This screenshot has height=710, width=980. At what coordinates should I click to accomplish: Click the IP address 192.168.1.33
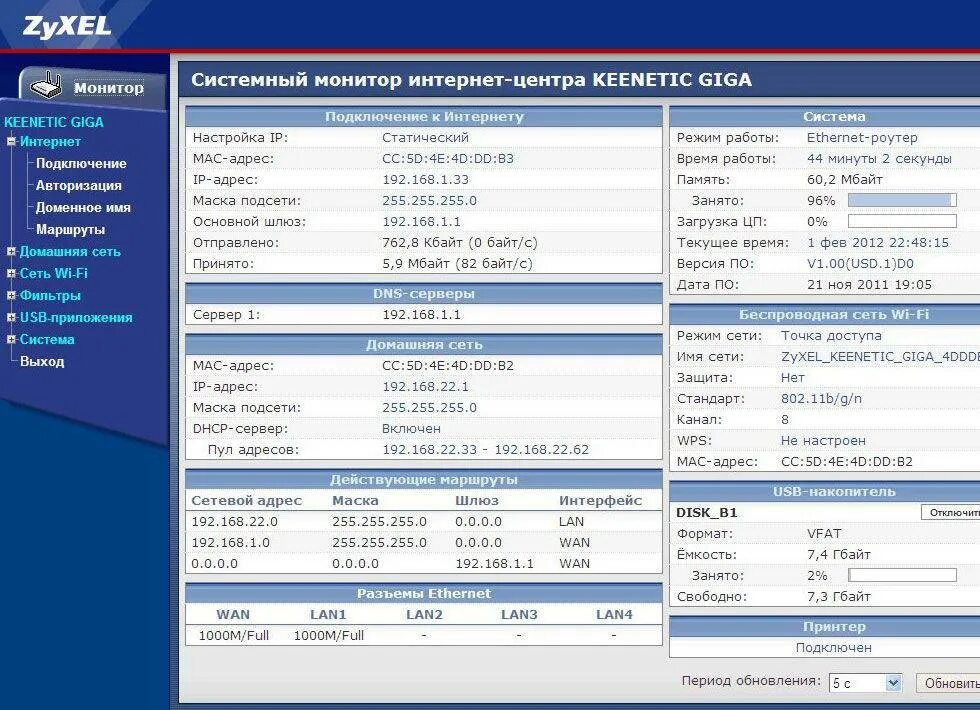[425, 180]
